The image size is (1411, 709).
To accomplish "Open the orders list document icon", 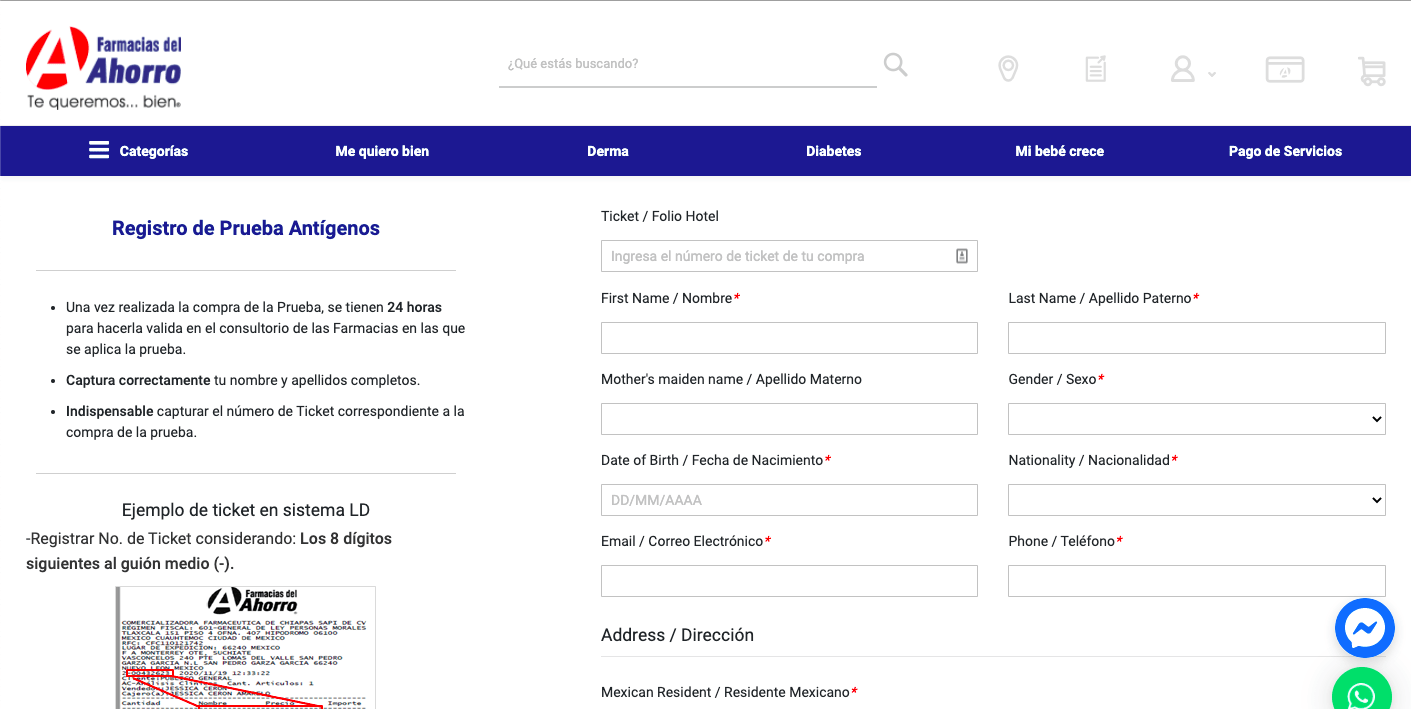I will point(1096,69).
